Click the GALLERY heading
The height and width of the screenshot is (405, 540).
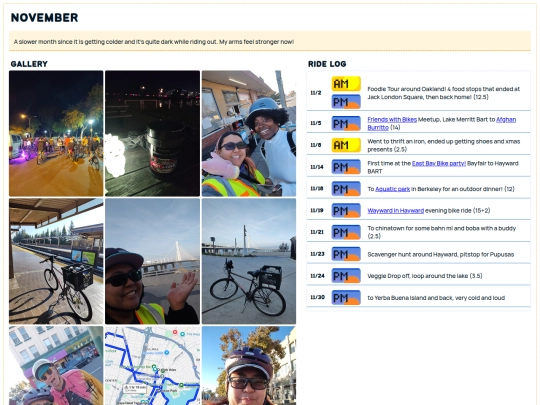click(x=29, y=64)
